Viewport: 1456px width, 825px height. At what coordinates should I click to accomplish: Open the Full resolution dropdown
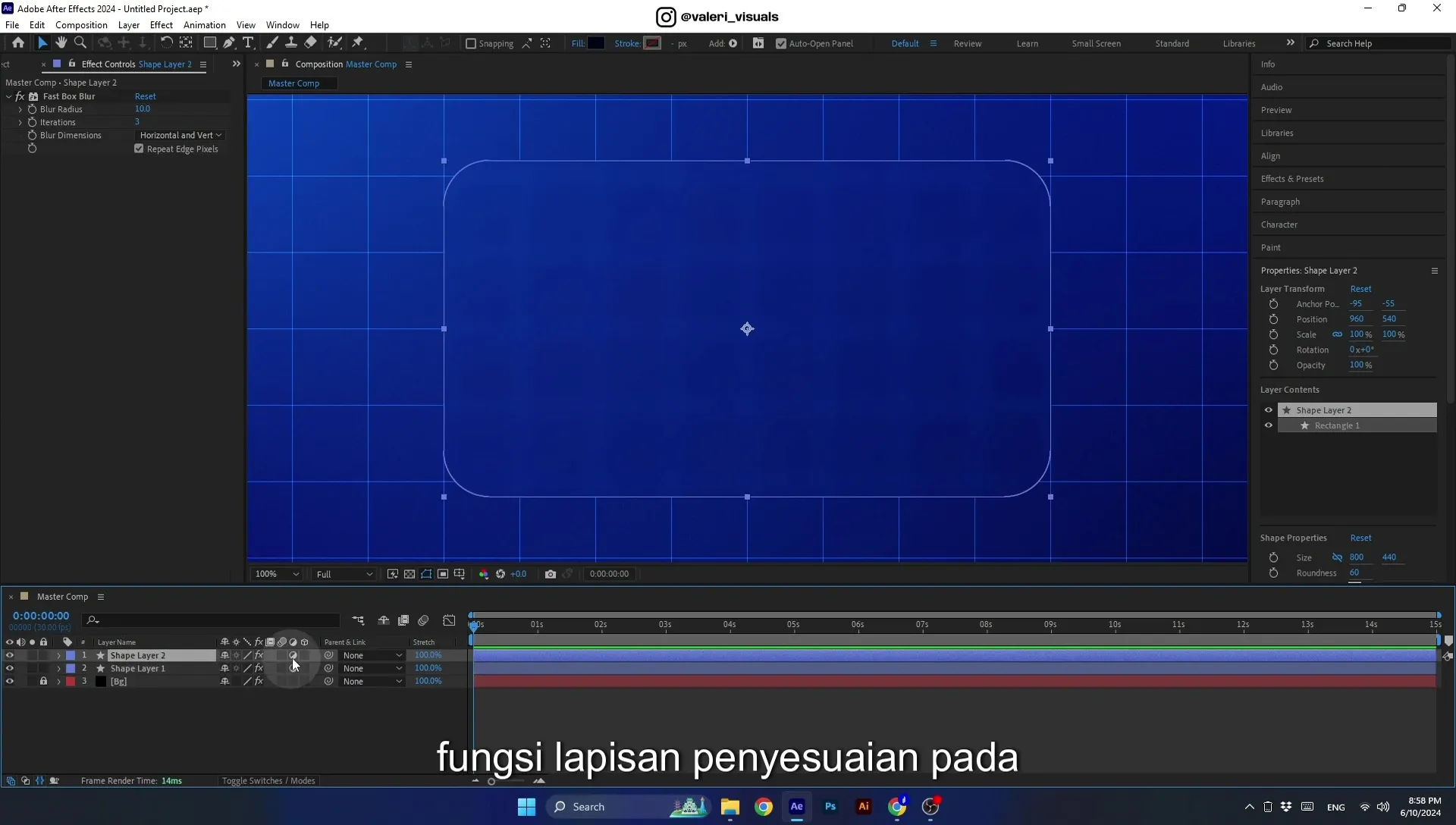click(344, 574)
